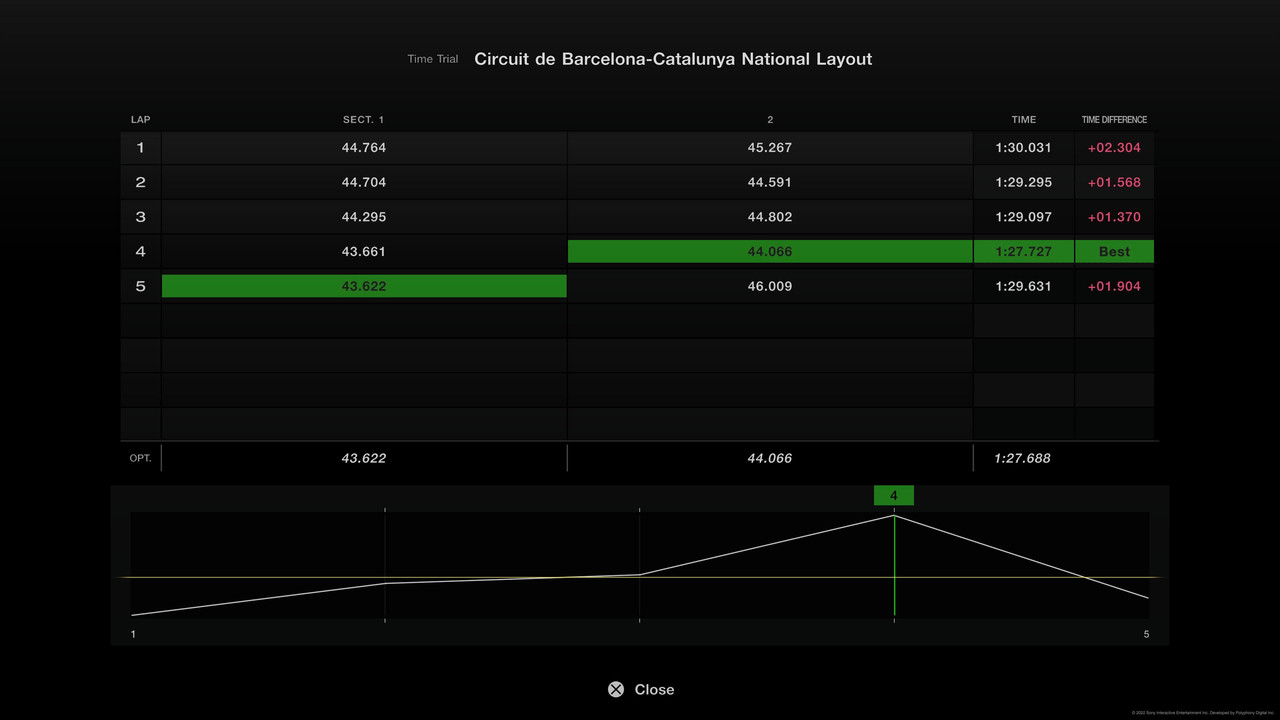Click lap number 4 in the table
Screen dimensions: 1280x720
140,251
